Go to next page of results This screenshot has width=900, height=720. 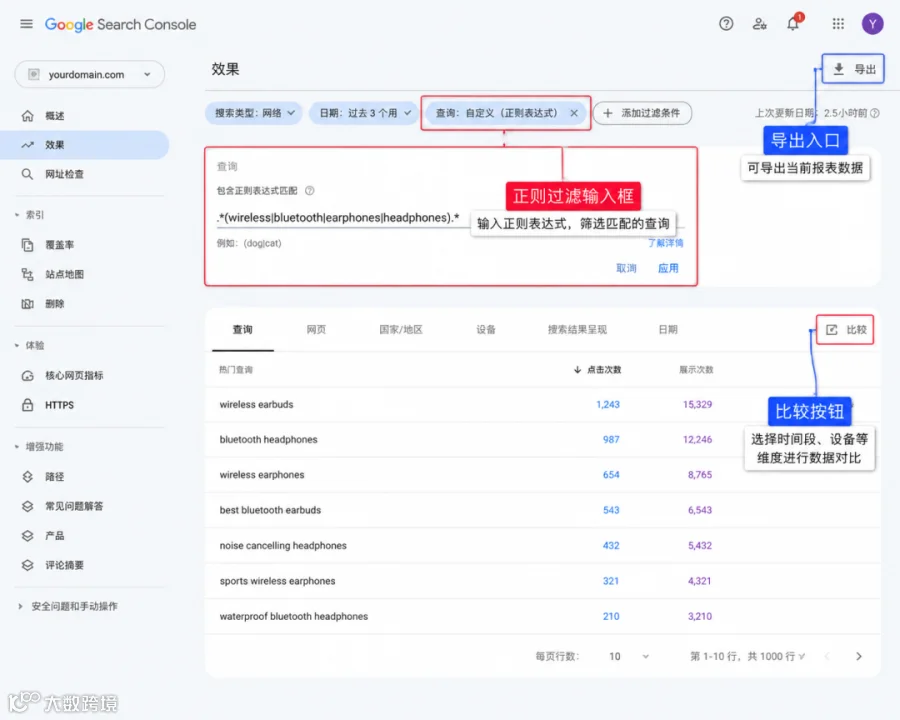point(859,656)
